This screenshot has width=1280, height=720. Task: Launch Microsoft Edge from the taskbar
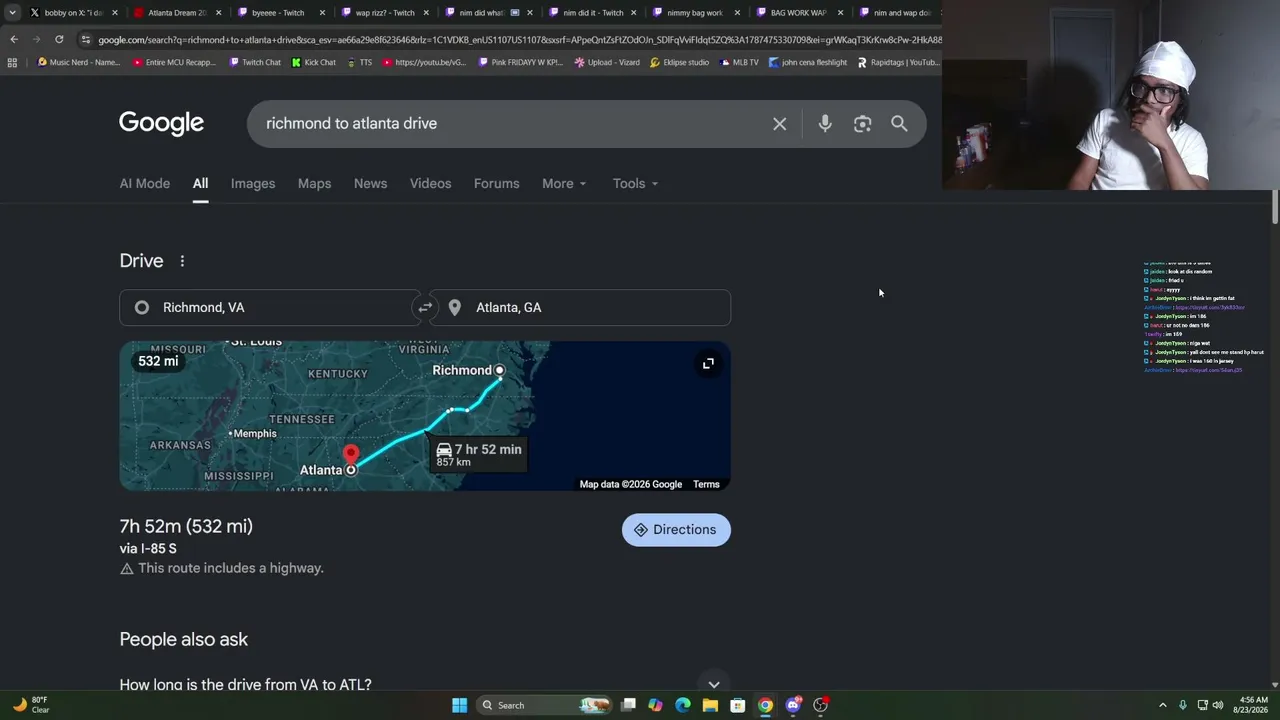(x=683, y=705)
